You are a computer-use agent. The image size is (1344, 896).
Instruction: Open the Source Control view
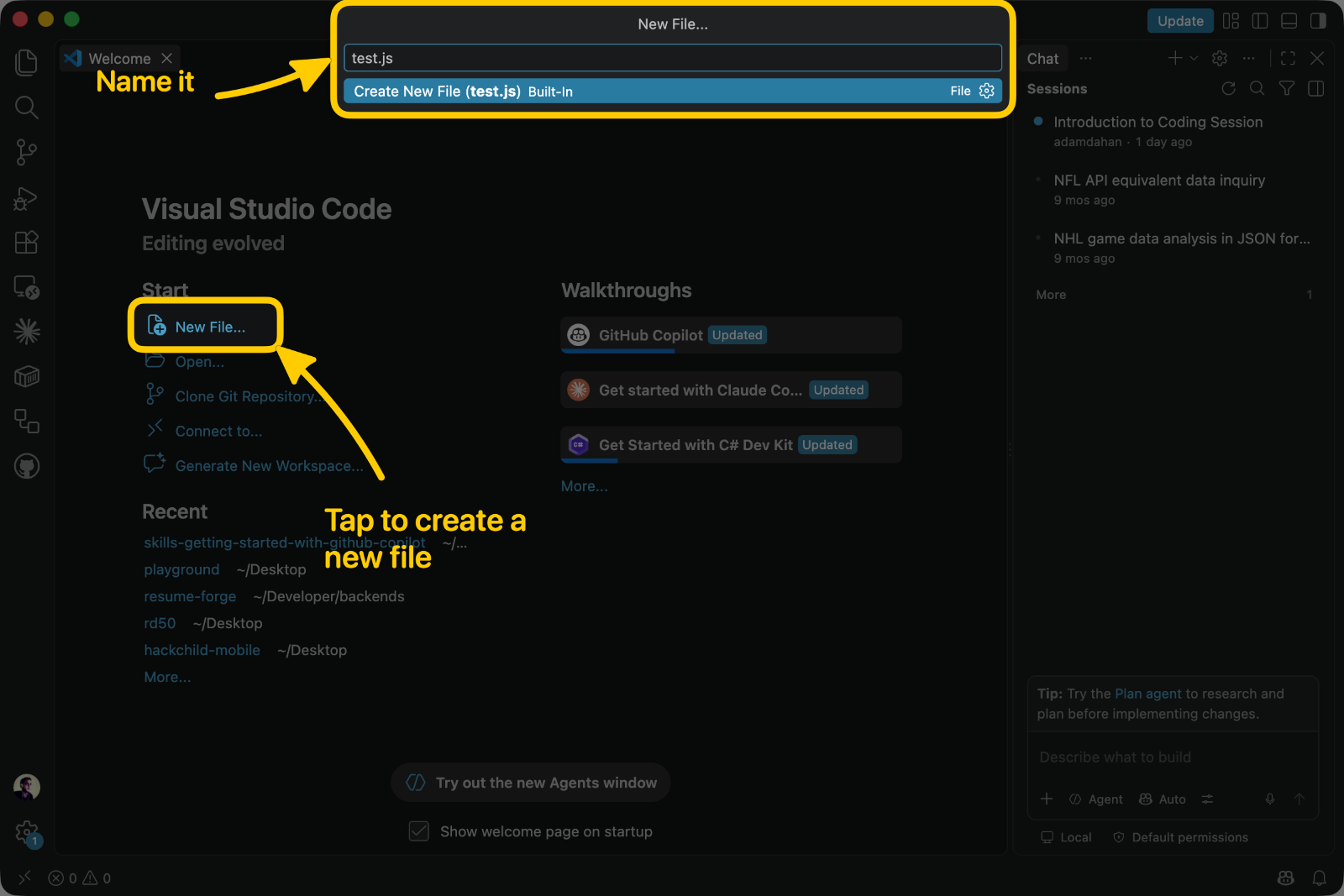27,152
